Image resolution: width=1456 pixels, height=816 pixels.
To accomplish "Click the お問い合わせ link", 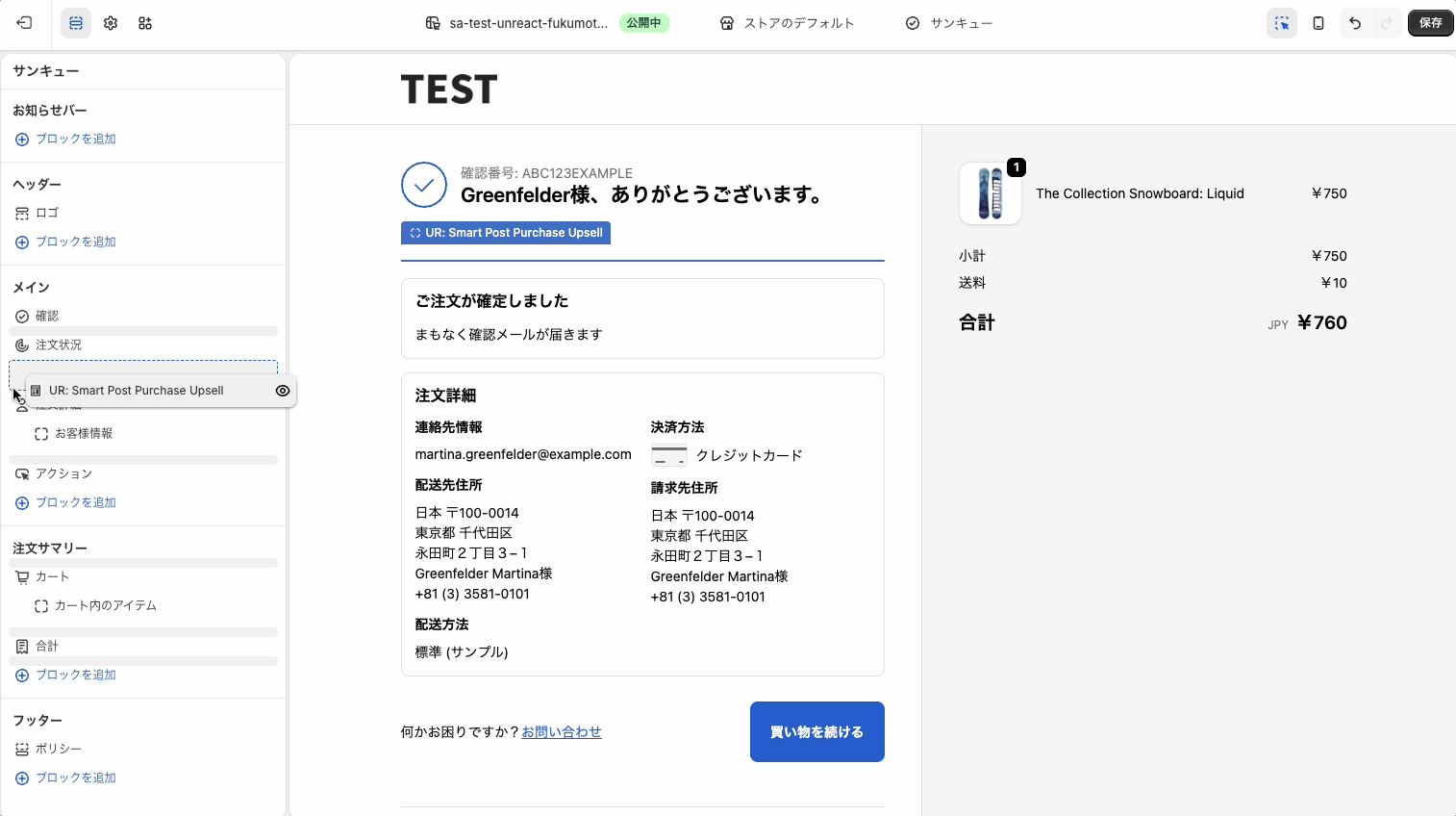I will [x=562, y=732].
